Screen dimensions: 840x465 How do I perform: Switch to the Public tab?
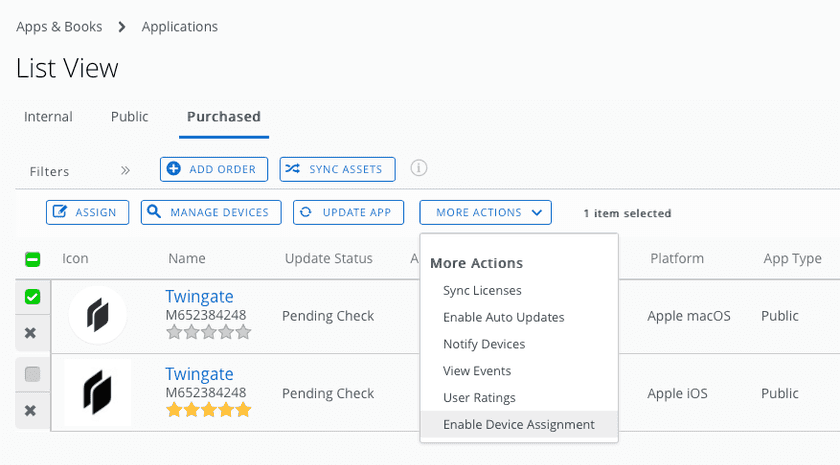130,116
